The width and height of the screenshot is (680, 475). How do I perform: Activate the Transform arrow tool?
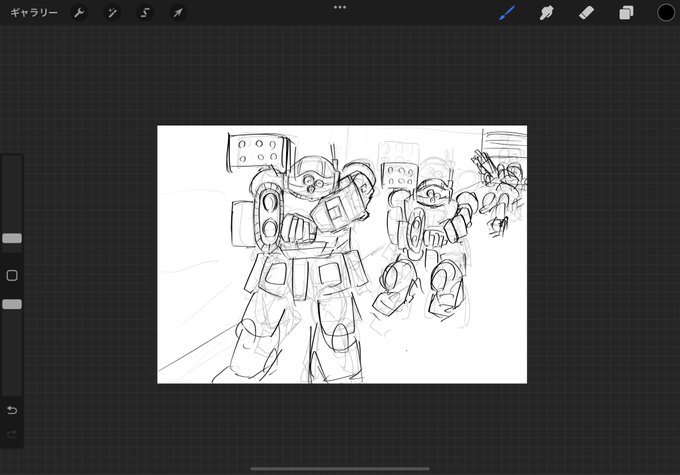pyautogui.click(x=178, y=13)
